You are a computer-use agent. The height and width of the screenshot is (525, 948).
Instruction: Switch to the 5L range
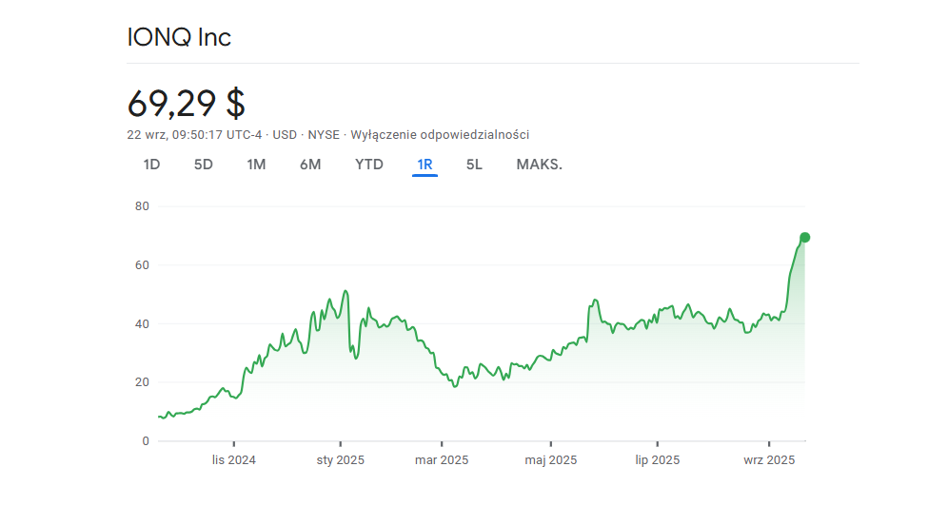click(x=474, y=165)
